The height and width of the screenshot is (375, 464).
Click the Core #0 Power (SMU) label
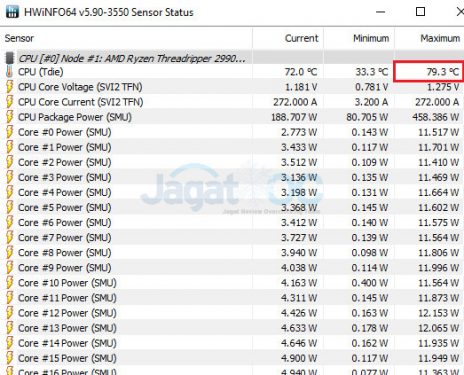click(x=65, y=132)
